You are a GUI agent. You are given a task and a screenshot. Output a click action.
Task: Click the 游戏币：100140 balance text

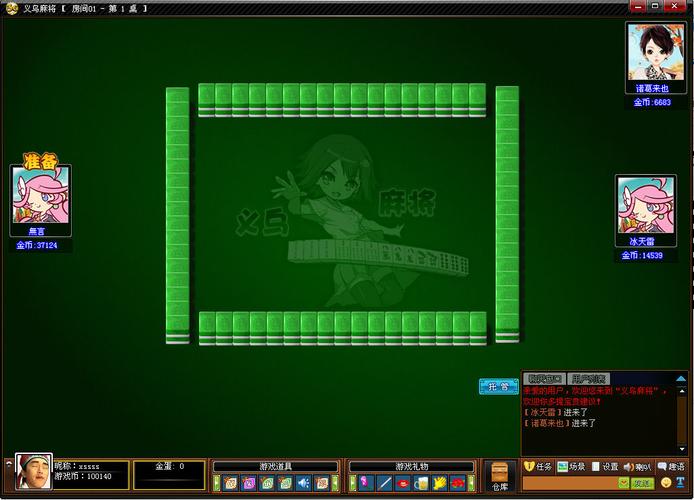point(83,477)
